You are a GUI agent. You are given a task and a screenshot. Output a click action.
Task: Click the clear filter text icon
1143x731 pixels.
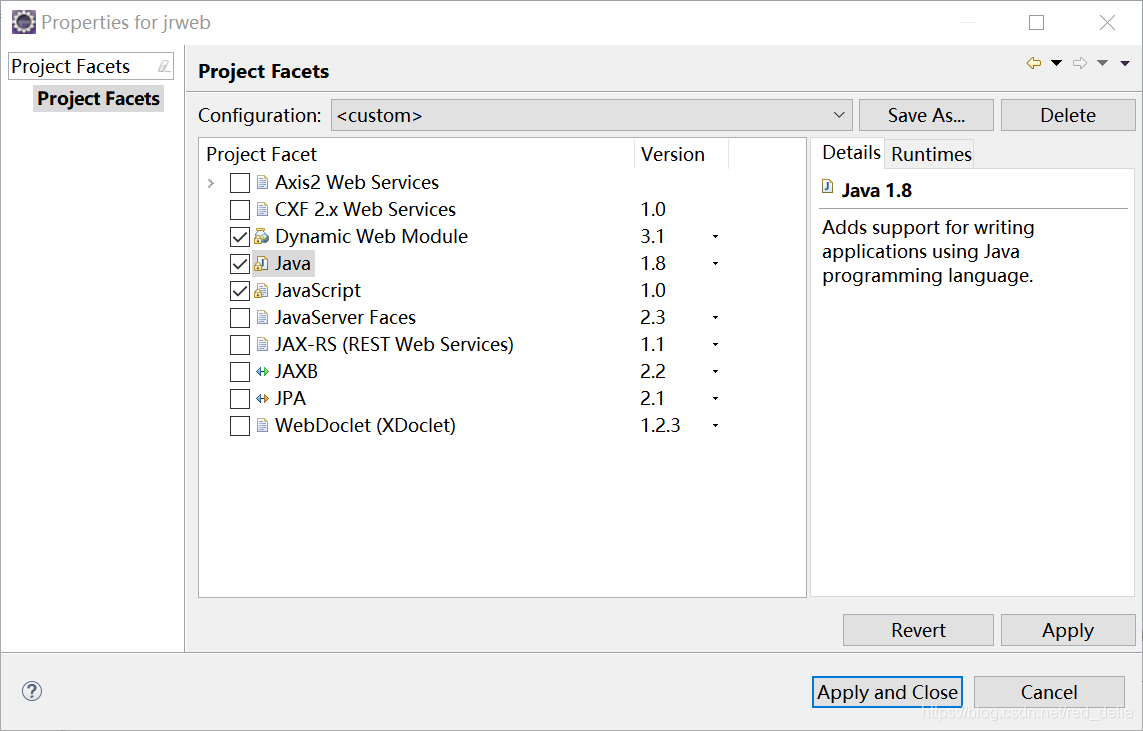tap(163, 67)
